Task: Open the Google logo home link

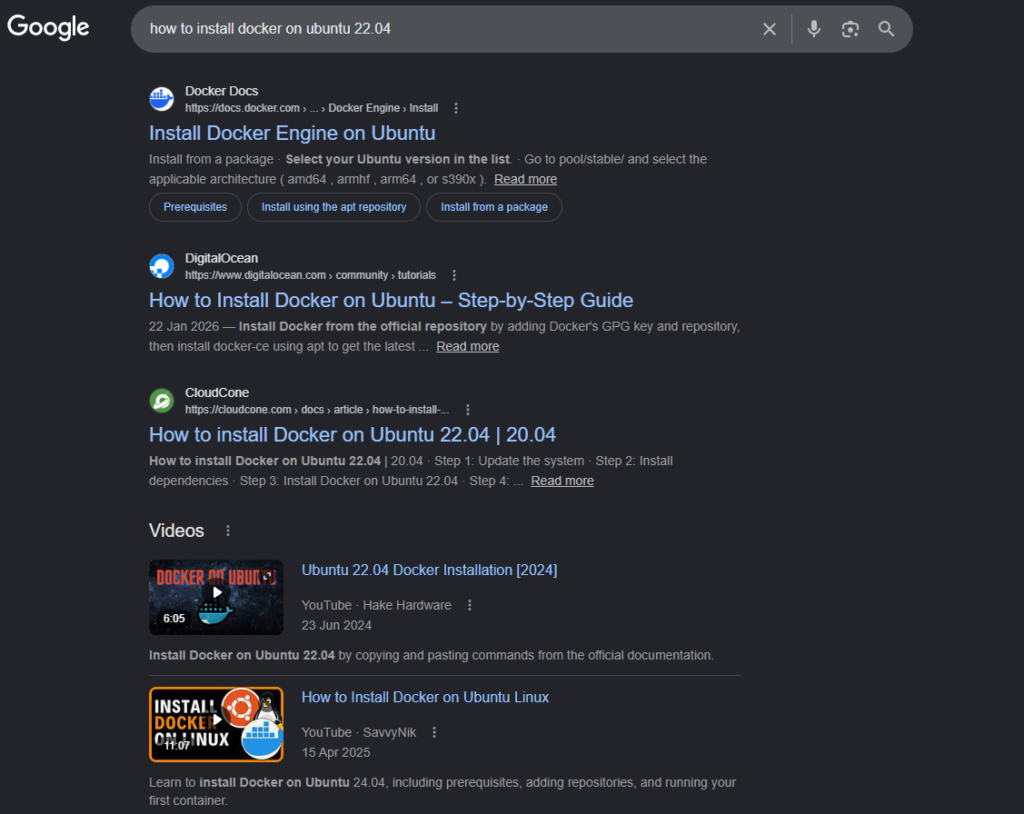Action: [48, 27]
